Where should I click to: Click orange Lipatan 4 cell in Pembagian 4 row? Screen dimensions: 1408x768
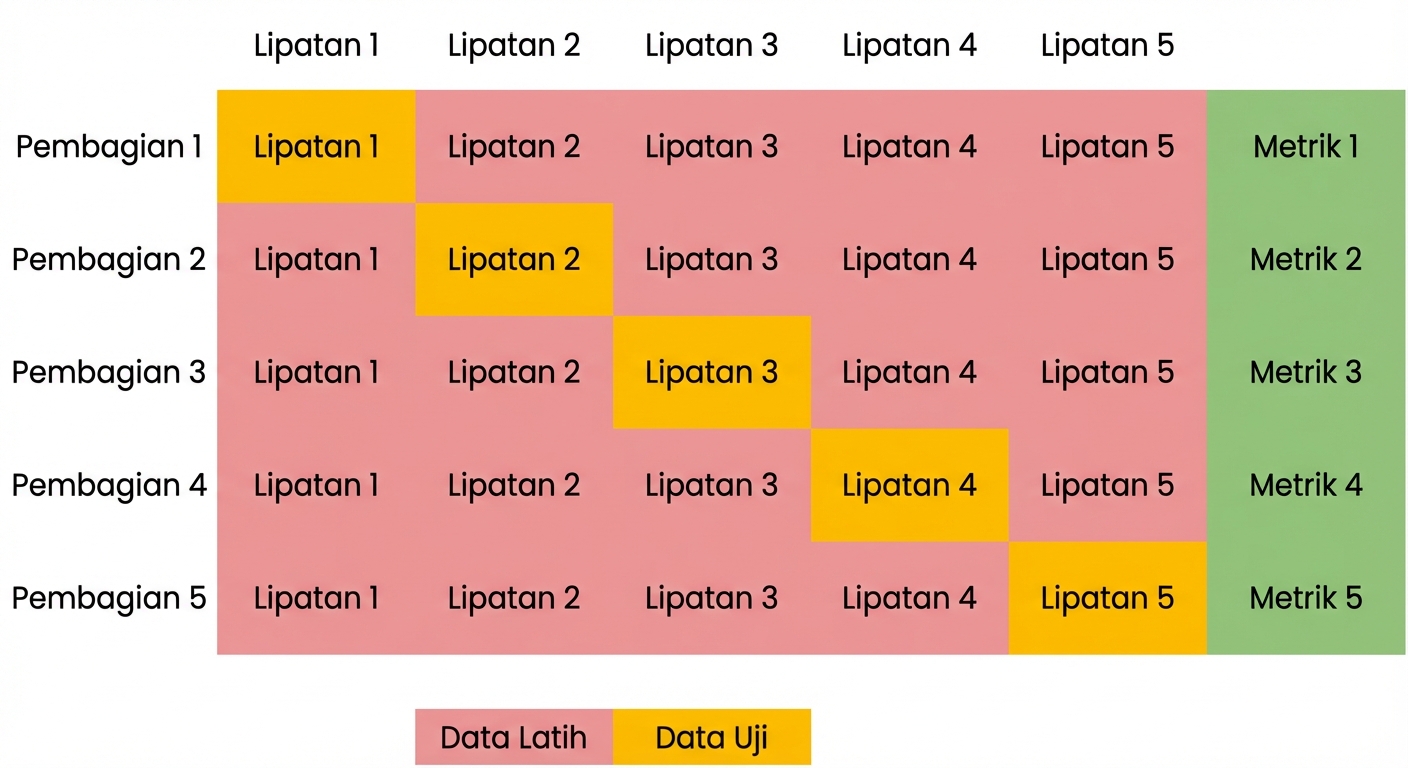click(909, 485)
